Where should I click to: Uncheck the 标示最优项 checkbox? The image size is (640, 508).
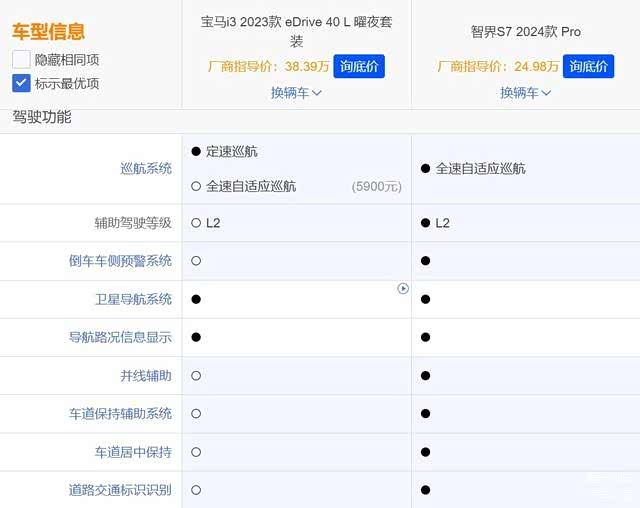22,83
